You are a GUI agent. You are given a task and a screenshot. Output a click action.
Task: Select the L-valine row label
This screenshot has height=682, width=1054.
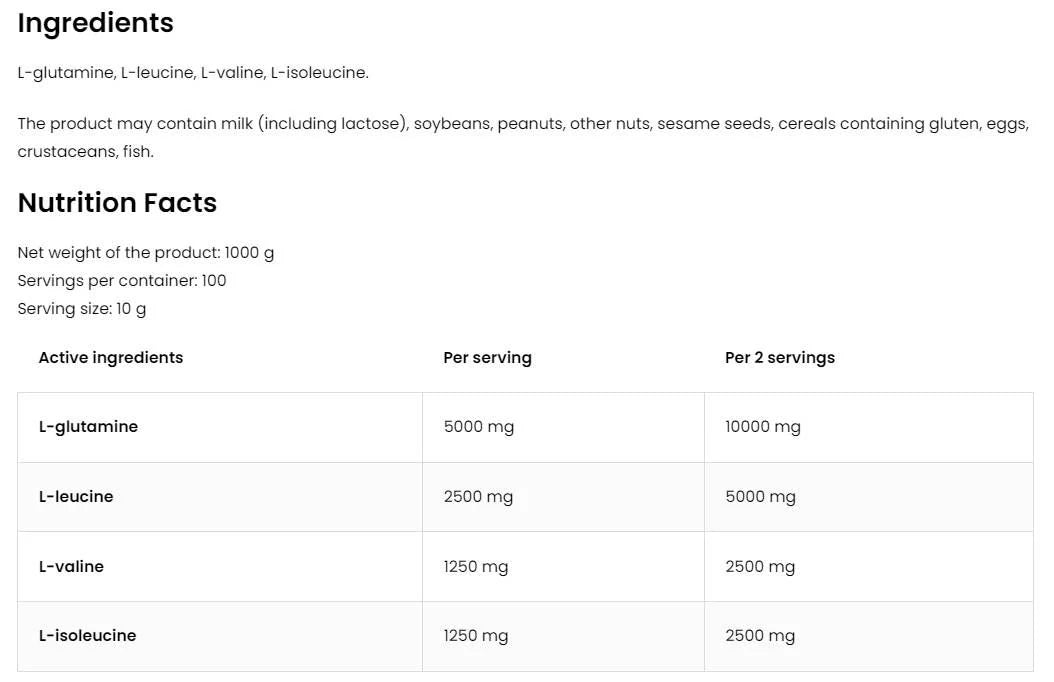tap(71, 566)
